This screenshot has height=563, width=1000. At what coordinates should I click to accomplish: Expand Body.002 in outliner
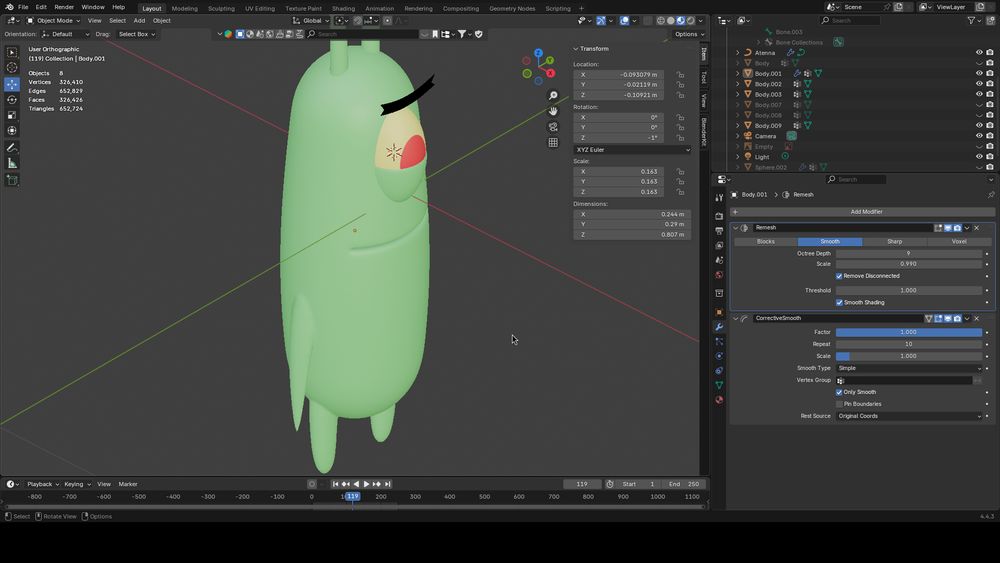[738, 84]
